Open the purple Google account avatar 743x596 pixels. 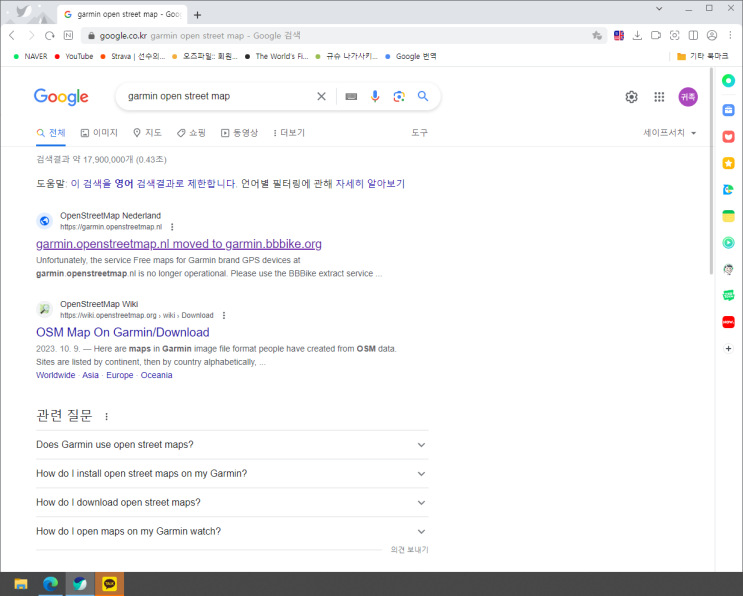(688, 97)
